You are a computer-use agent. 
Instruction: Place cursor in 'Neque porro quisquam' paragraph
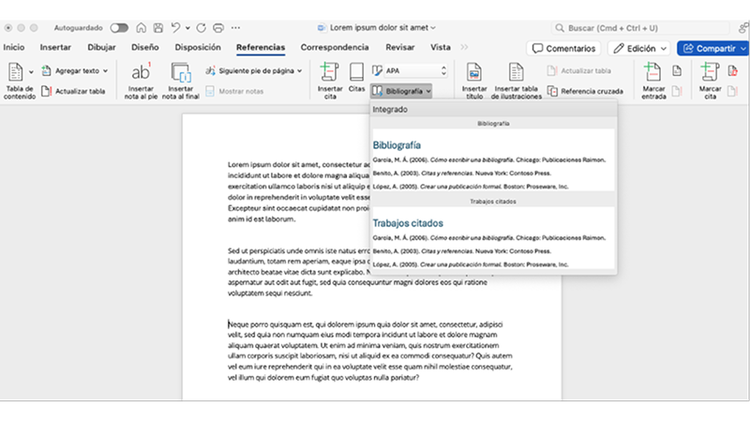[370, 351]
